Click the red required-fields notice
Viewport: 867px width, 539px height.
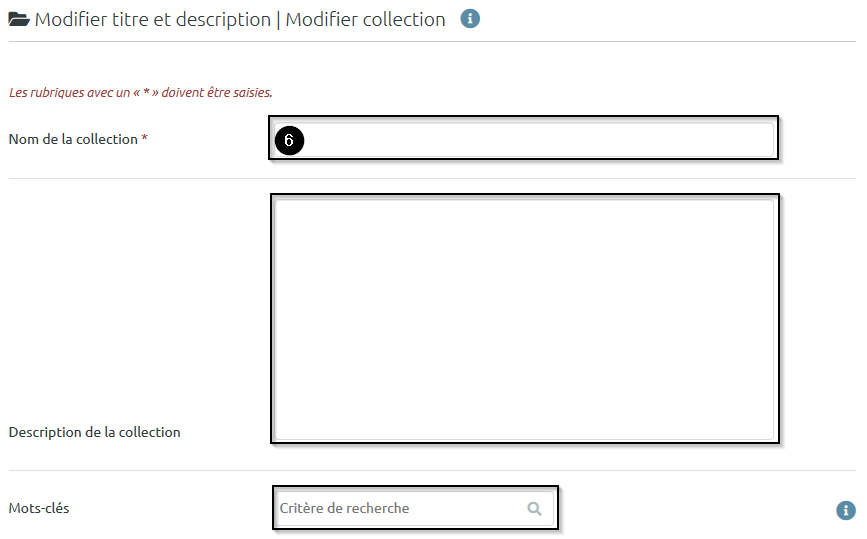click(x=140, y=92)
